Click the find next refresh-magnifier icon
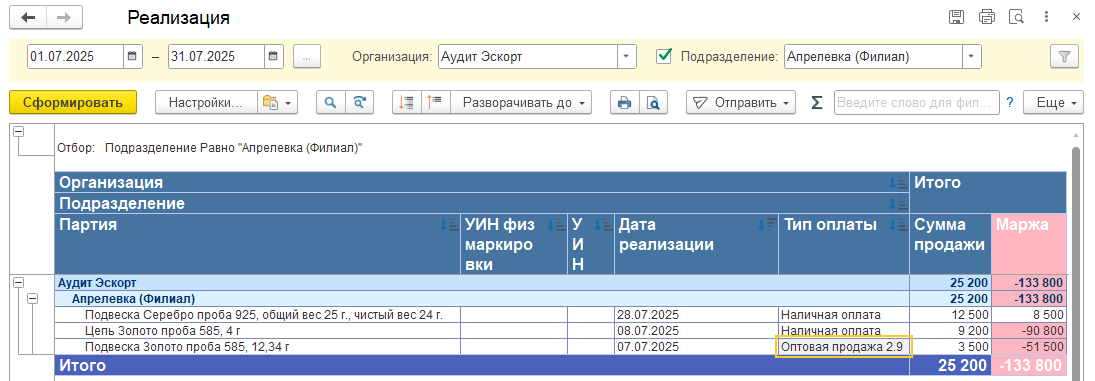This screenshot has width=1095, height=381. tap(359, 103)
